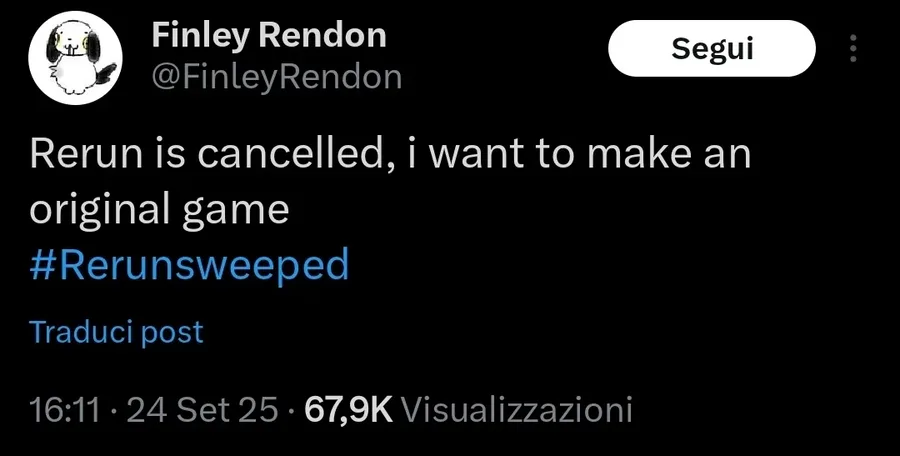Select the word "cancelled," in the post
Screen dimensions: 900x456
point(297,156)
